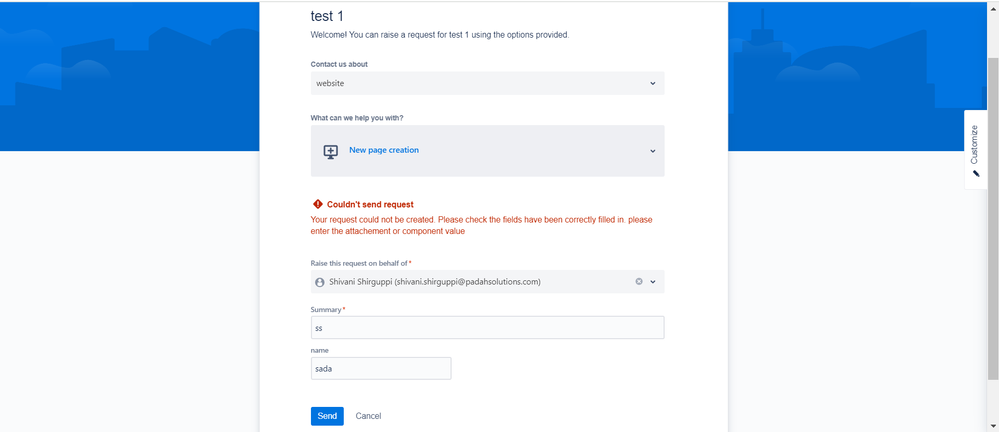
Task: Click into the name field containing sada
Action: pyautogui.click(x=381, y=368)
